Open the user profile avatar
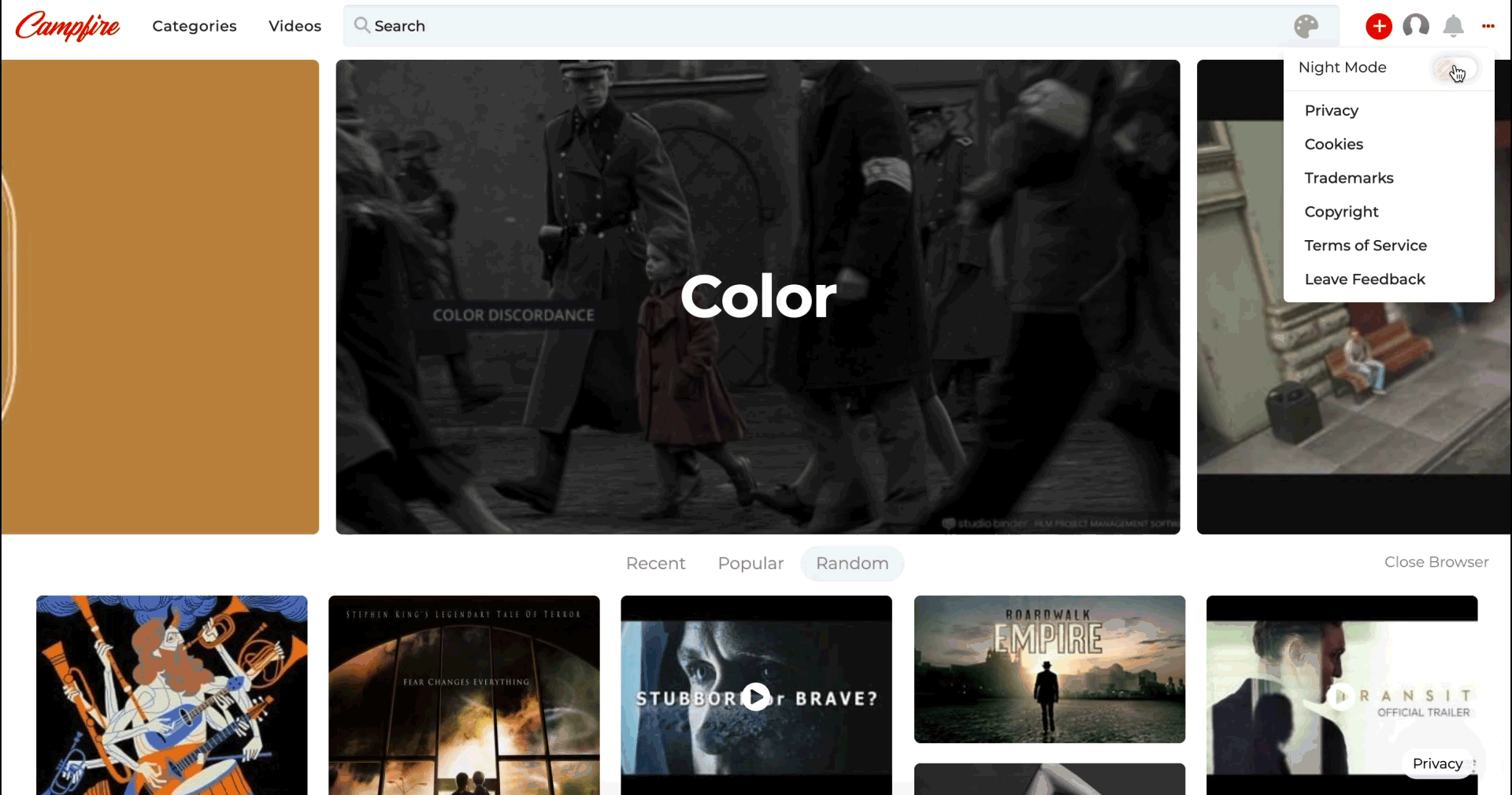Viewport: 1512px width, 795px height. pos(1416,26)
